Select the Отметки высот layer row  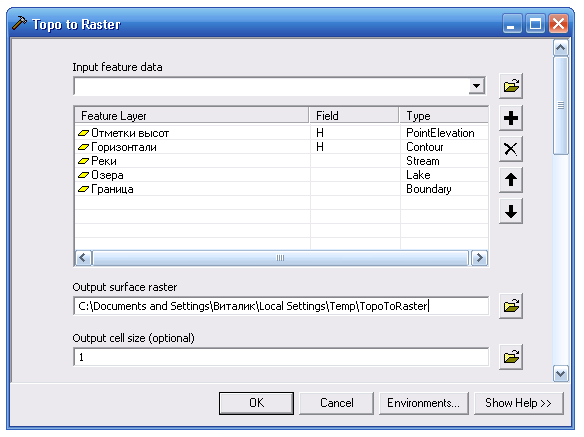tap(281, 133)
